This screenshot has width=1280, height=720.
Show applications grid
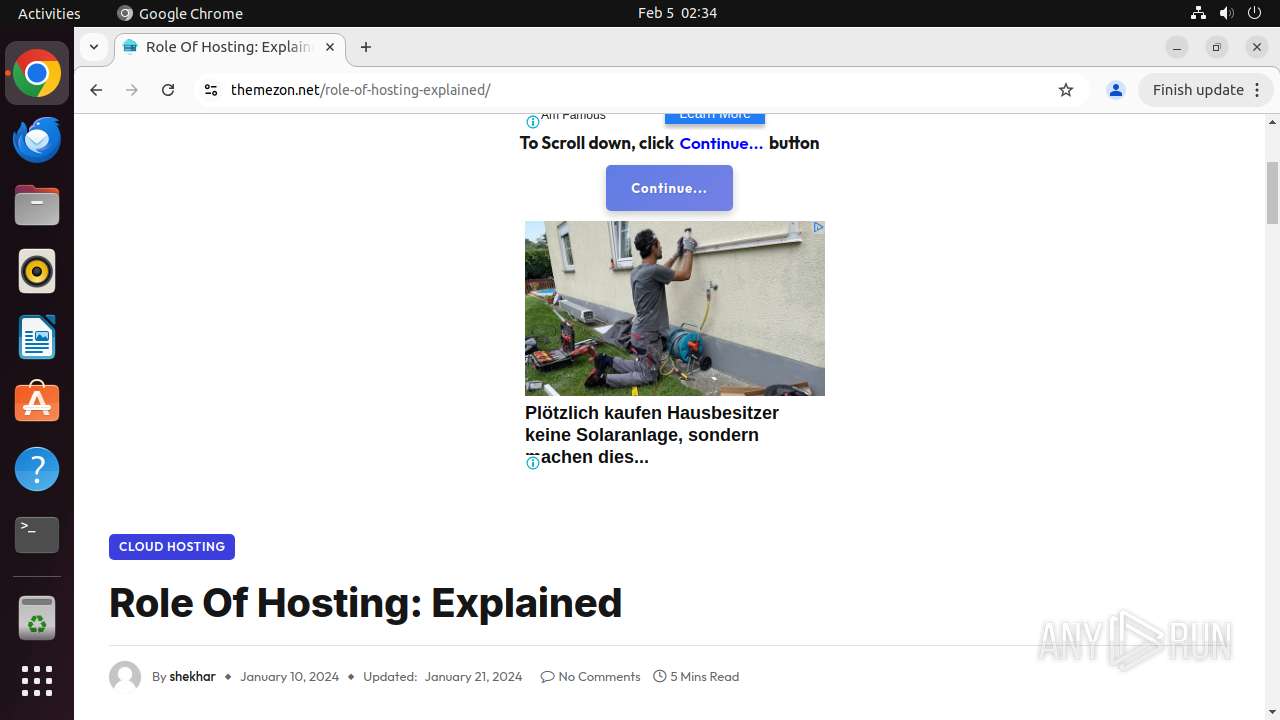37,681
